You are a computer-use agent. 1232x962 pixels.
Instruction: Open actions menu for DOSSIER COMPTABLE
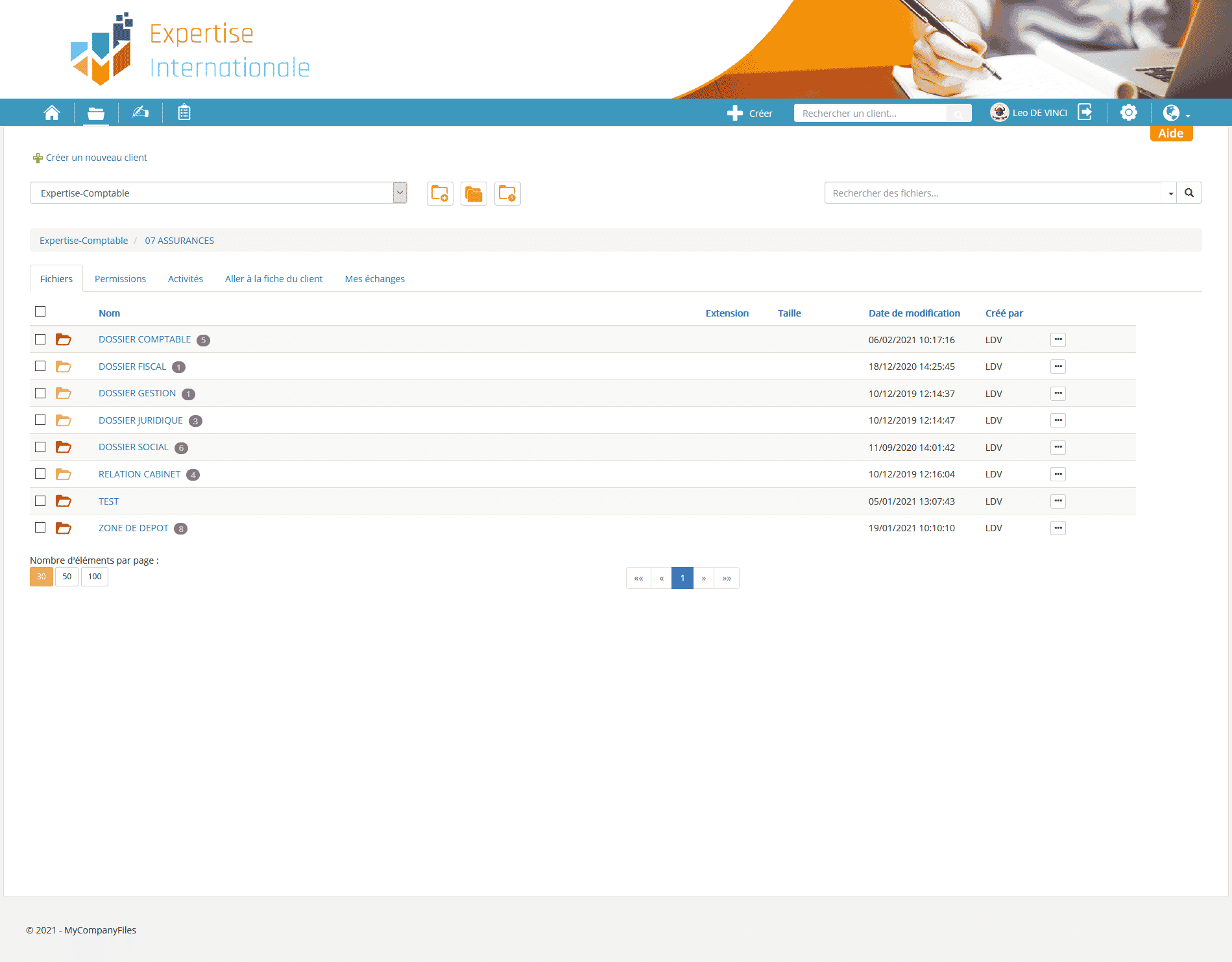[x=1058, y=339]
